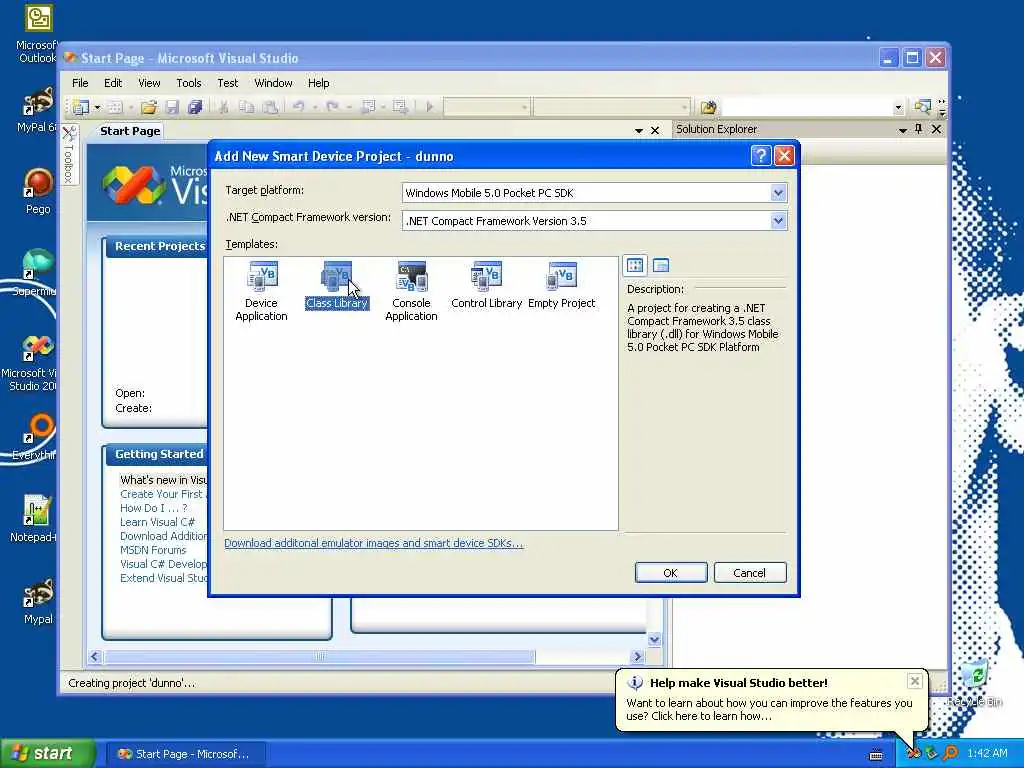This screenshot has height=768, width=1024.
Task: Open the .NET Compact Framework version dropdown
Action: [x=778, y=221]
